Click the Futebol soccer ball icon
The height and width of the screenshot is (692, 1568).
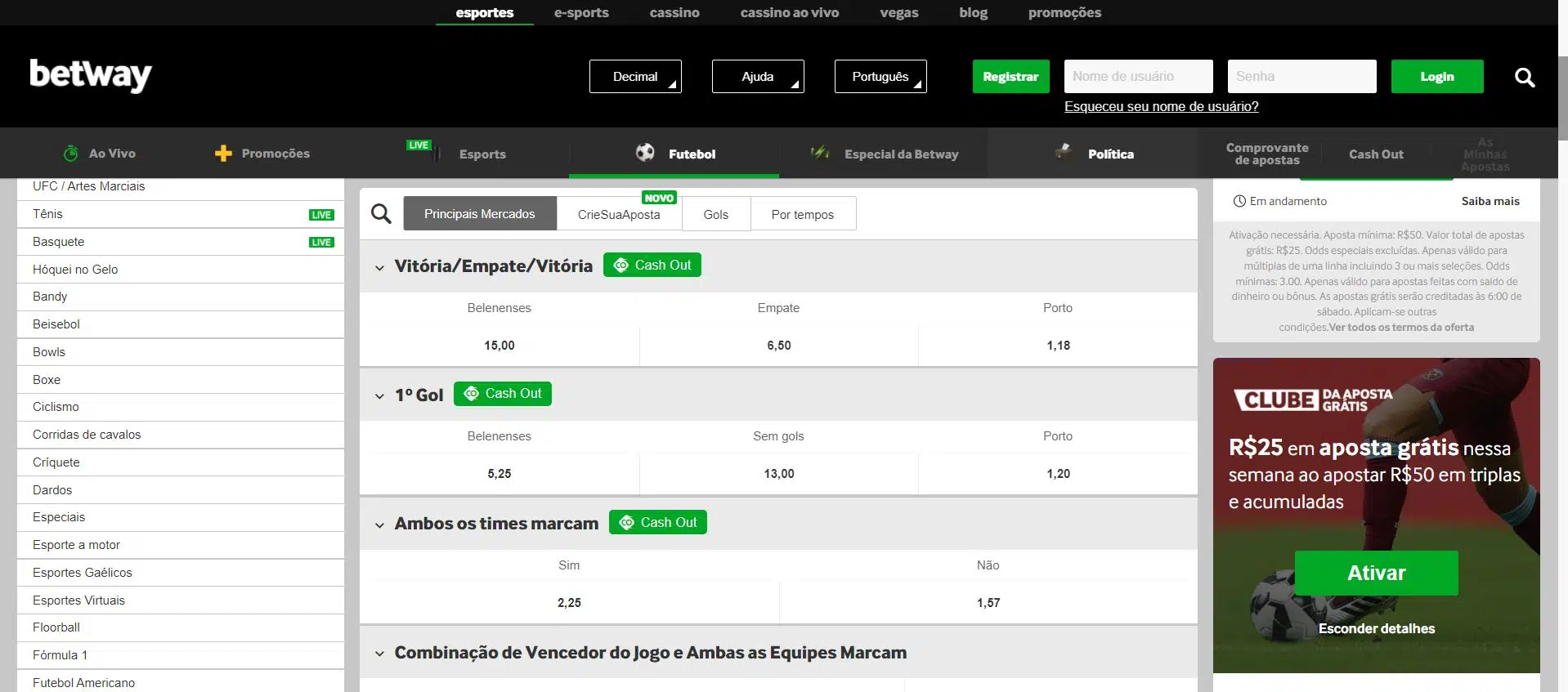pos(645,152)
